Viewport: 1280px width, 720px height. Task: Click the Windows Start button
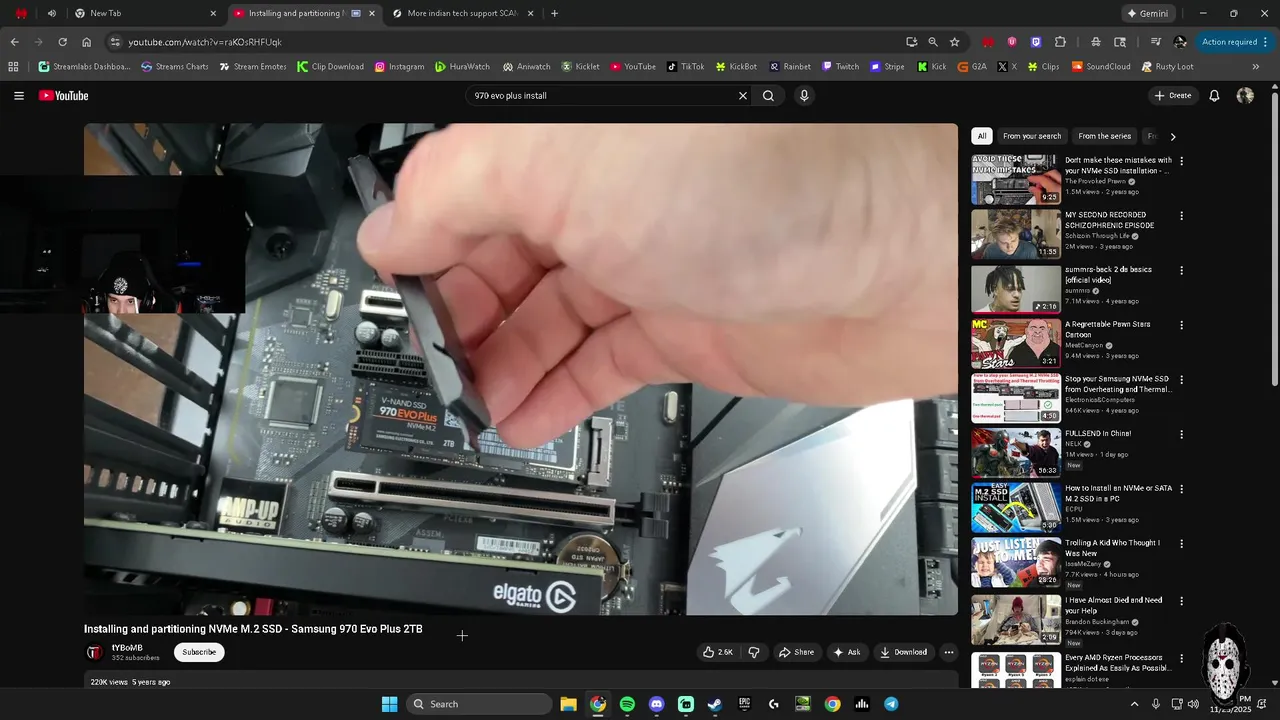389,704
